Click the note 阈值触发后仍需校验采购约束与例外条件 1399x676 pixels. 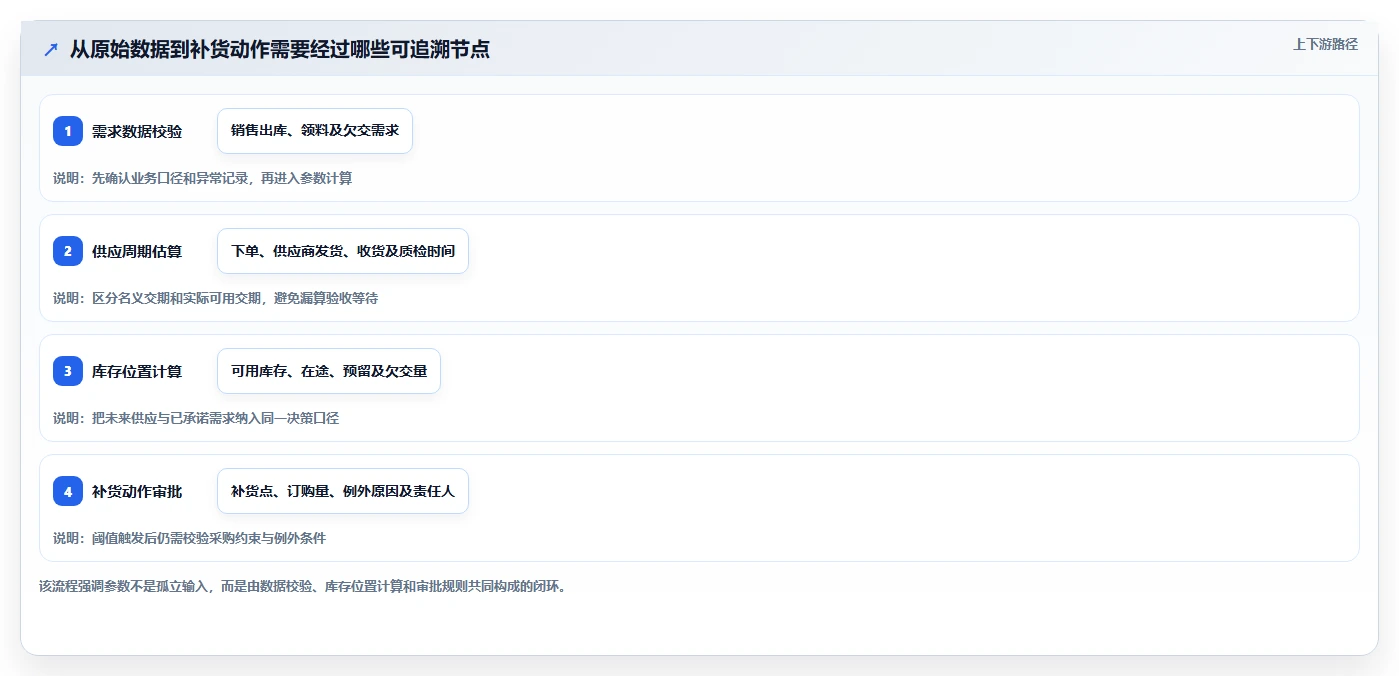[209, 538]
